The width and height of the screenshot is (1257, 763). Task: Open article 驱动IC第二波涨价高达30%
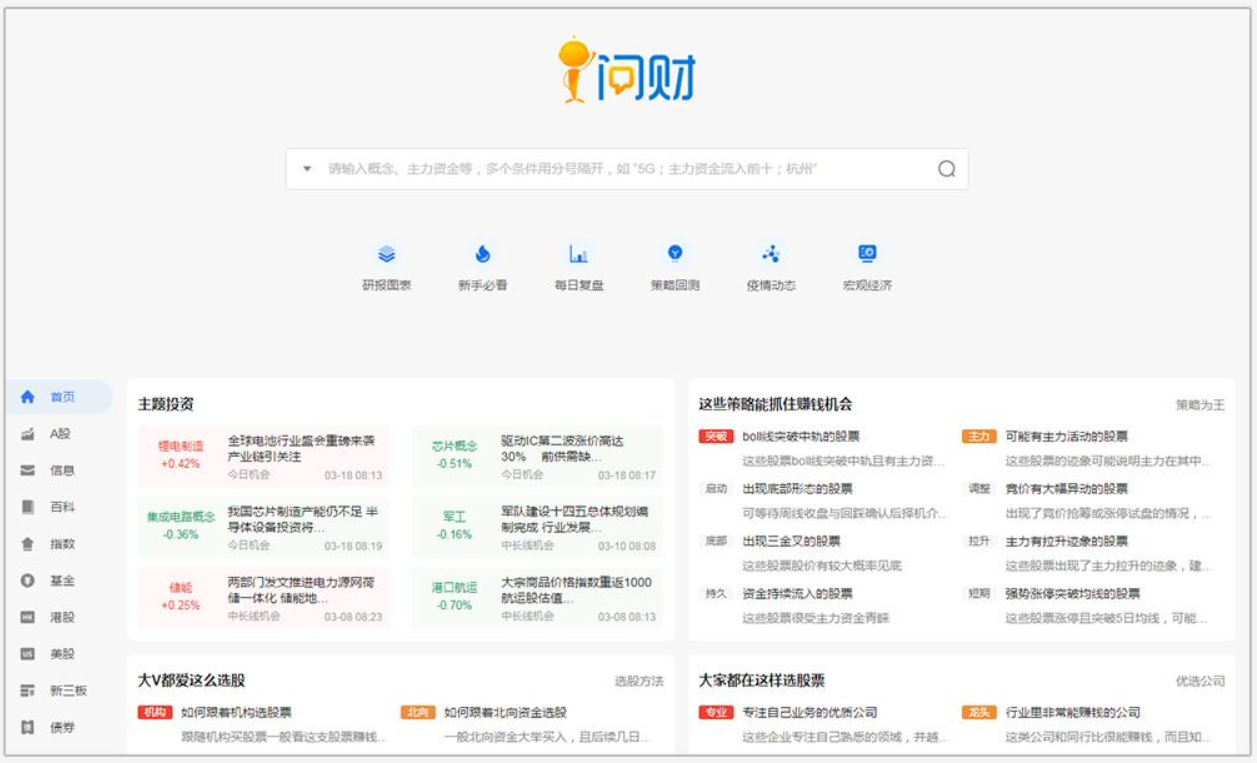coord(564,448)
